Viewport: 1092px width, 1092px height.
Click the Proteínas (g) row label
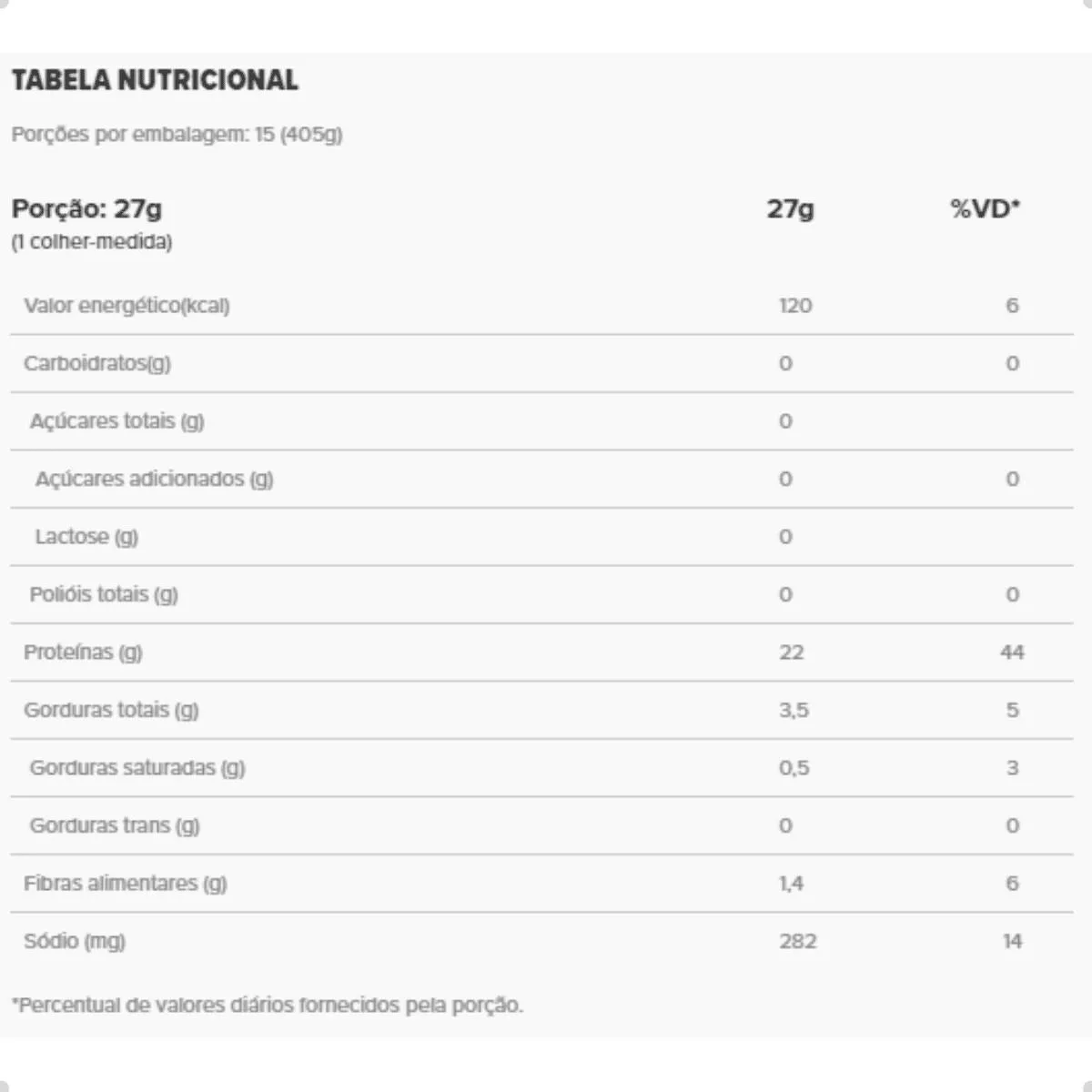pyautogui.click(x=83, y=652)
